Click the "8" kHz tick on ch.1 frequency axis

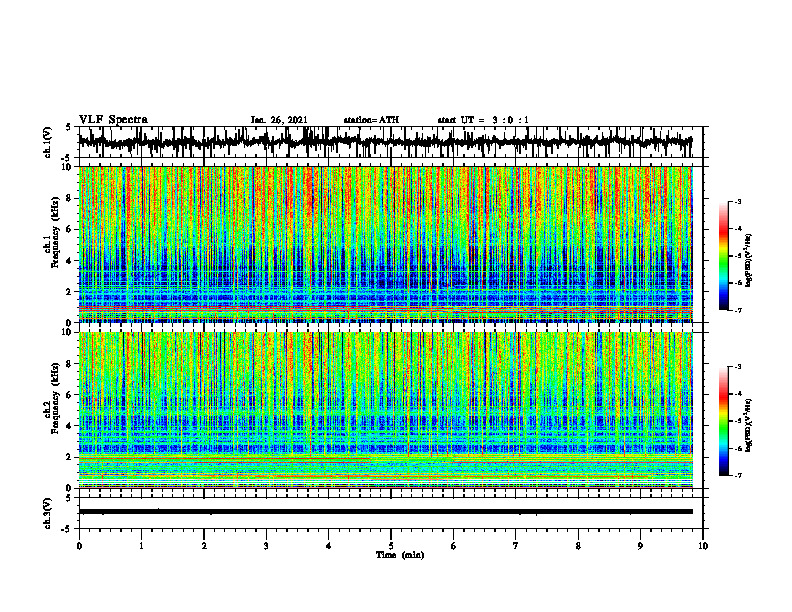(70, 198)
